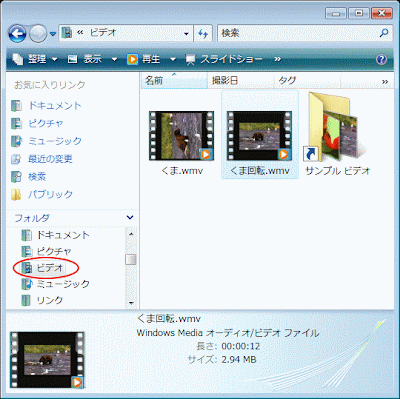This screenshot has height=399, width=400.
Task: Click パブリック folder icon in favorites
Action: pos(16,194)
